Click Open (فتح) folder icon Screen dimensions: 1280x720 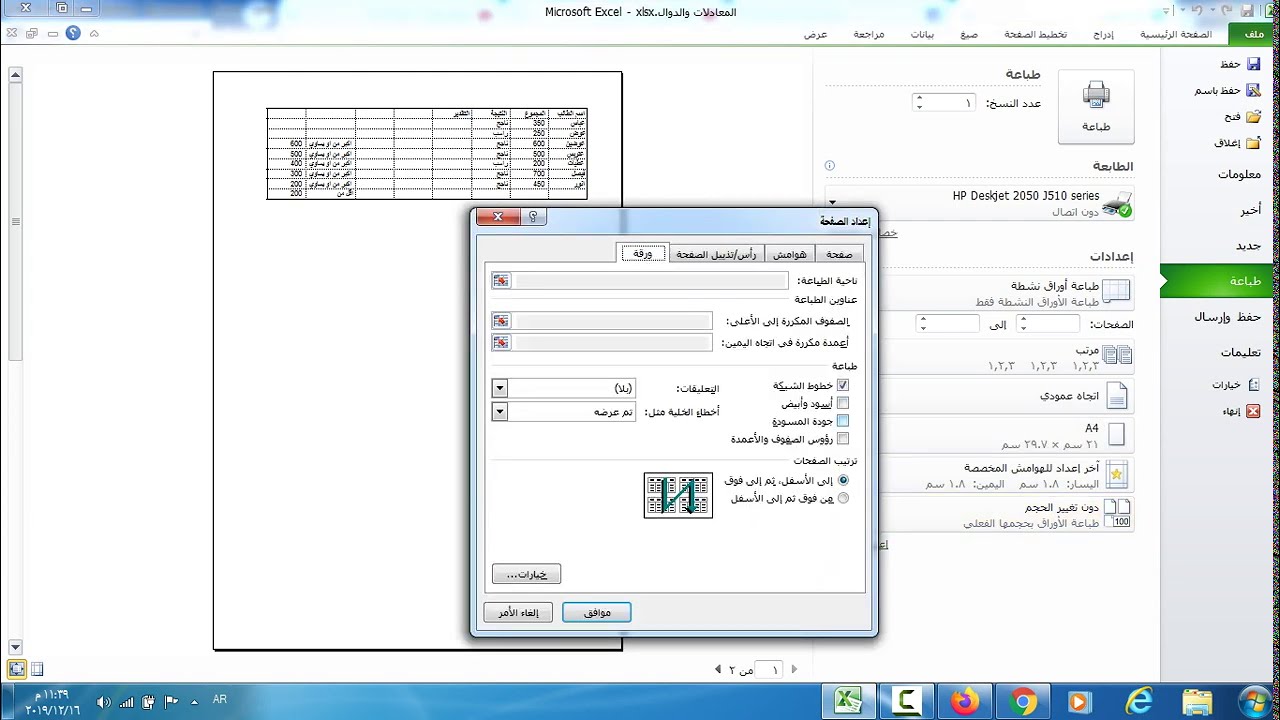pyautogui.click(x=1253, y=116)
